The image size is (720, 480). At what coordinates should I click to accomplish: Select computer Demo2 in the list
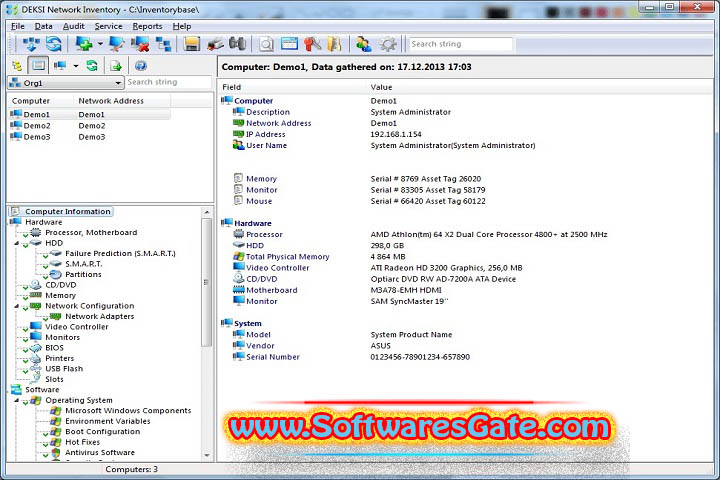(x=90, y=125)
